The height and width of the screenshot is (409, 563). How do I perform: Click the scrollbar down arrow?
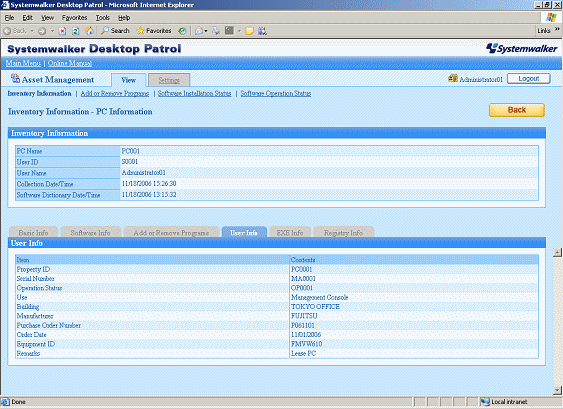pos(557,390)
